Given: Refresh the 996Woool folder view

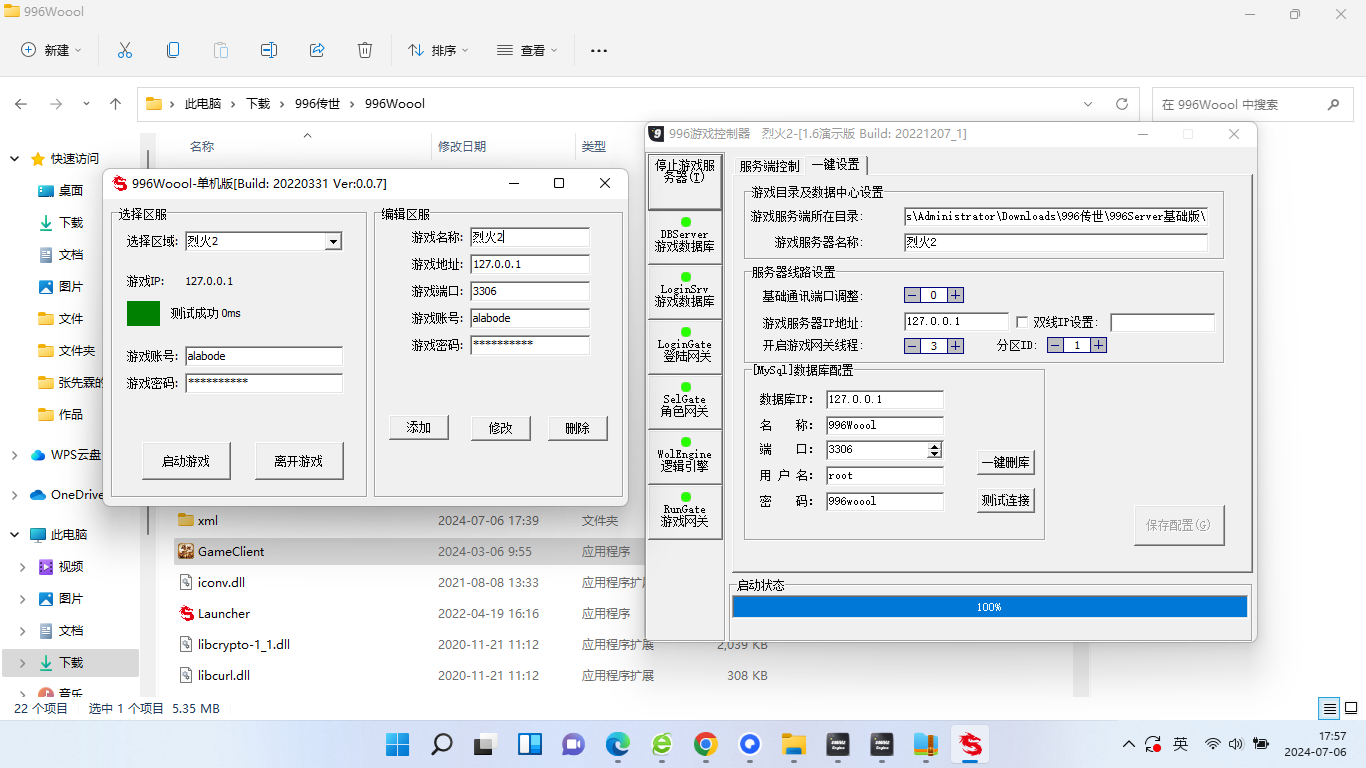Looking at the screenshot, I should tap(1122, 104).
